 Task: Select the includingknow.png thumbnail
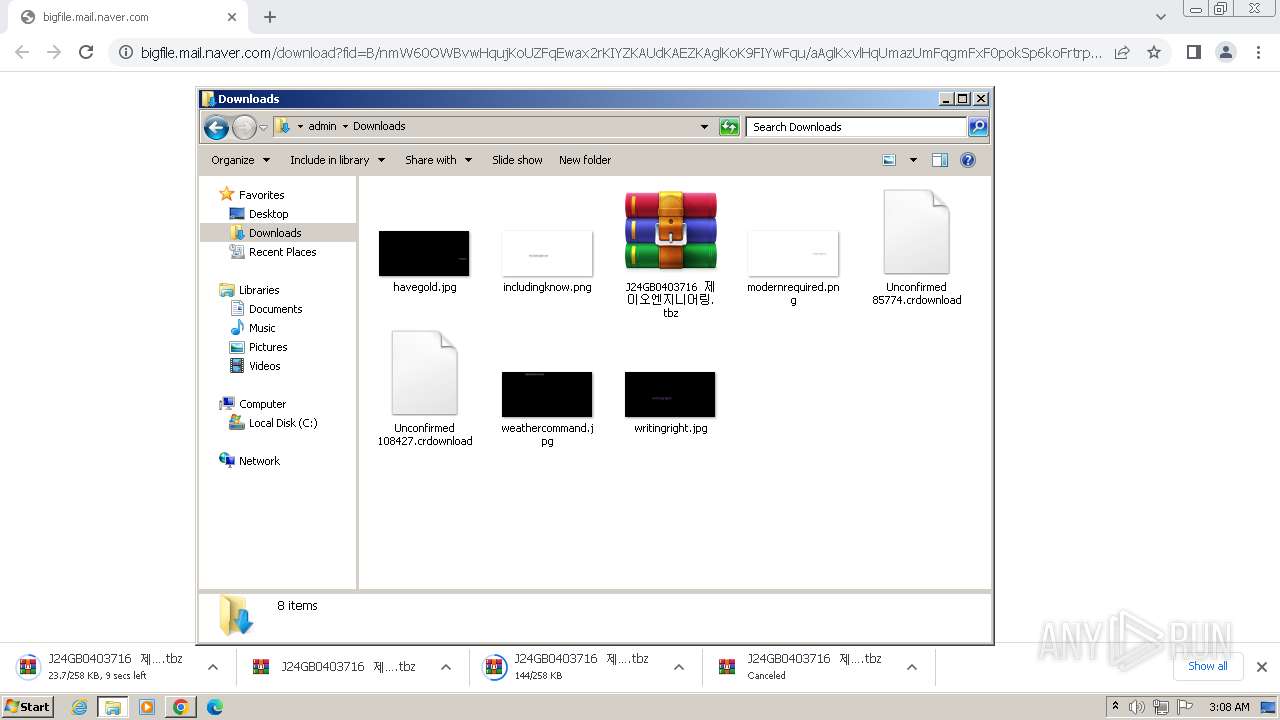point(547,253)
